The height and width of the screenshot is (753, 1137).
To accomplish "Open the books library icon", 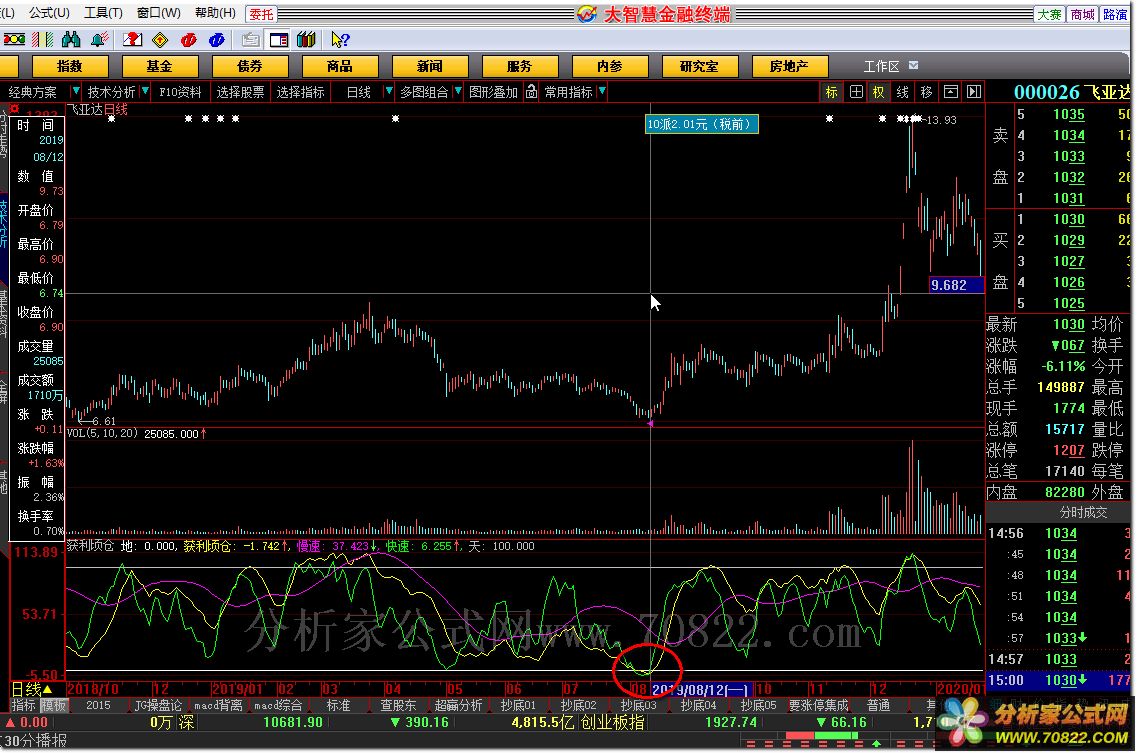I will coord(306,40).
